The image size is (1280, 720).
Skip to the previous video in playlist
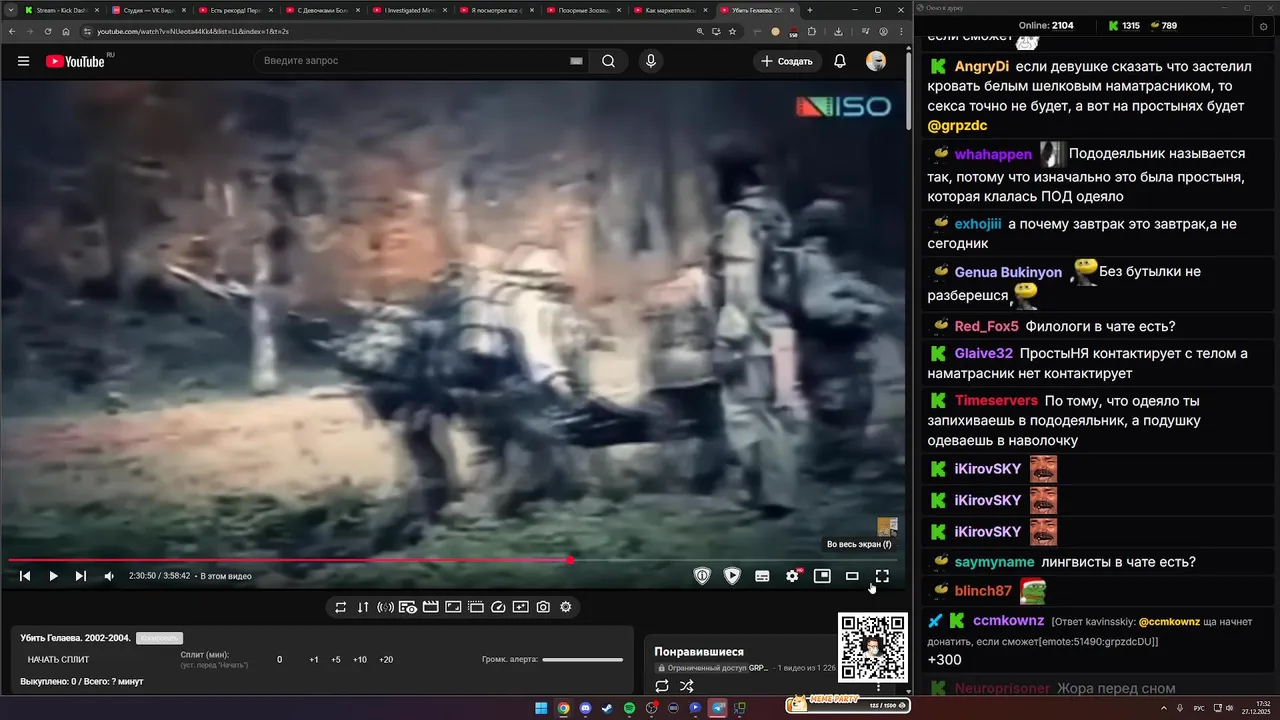[25, 576]
